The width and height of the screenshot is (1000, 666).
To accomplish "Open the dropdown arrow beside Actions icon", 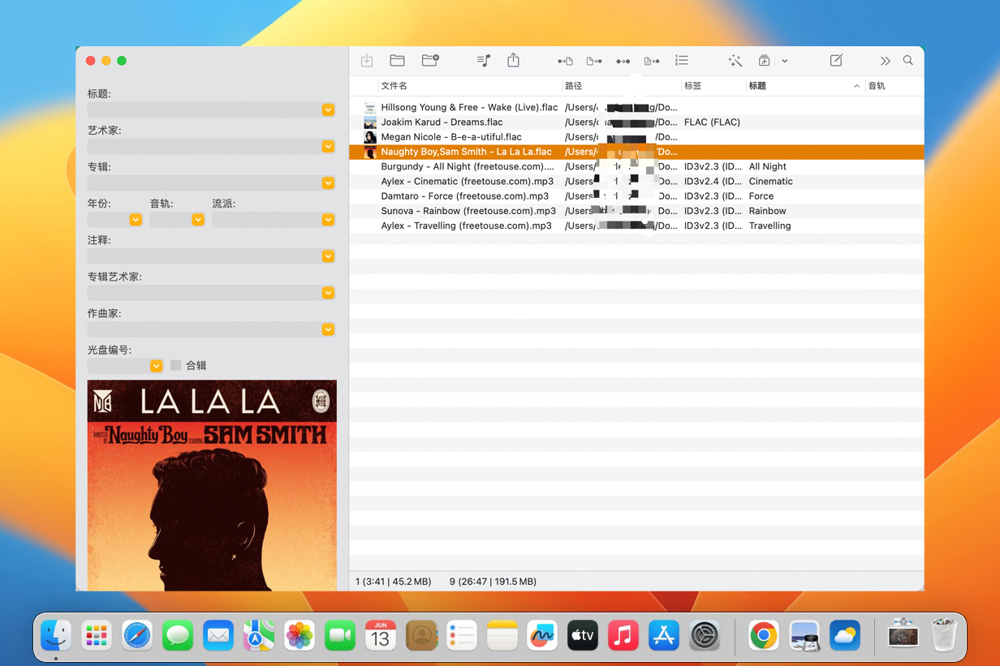I will [x=784, y=61].
